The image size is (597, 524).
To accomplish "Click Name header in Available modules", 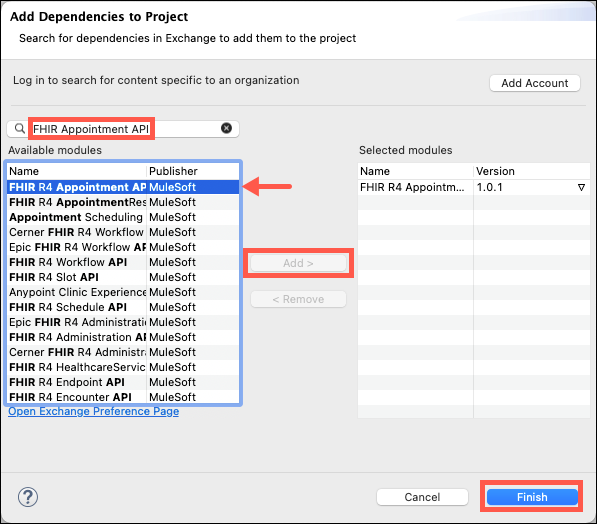I will coord(77,171).
